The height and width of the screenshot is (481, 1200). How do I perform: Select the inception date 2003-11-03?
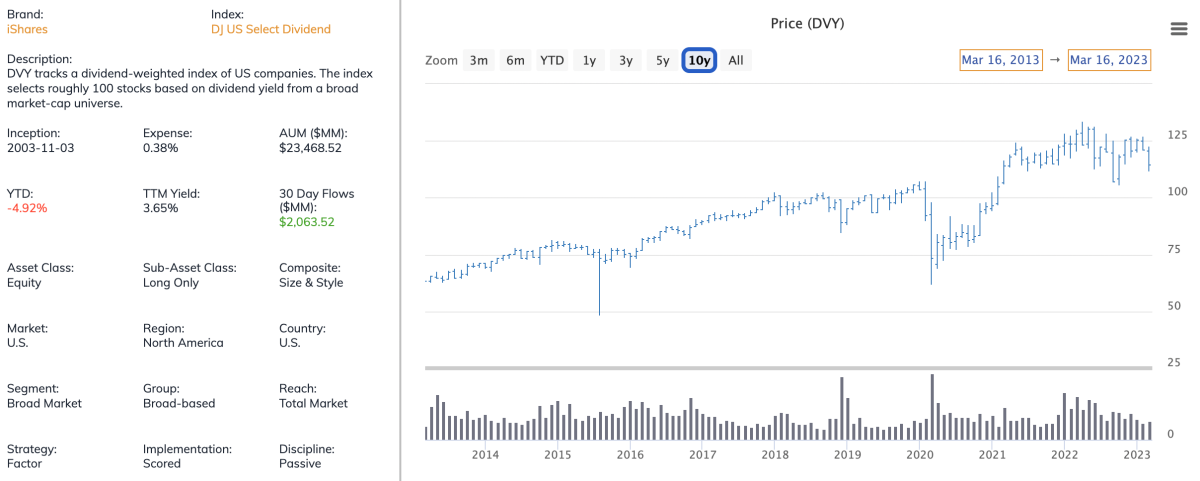tap(41, 148)
